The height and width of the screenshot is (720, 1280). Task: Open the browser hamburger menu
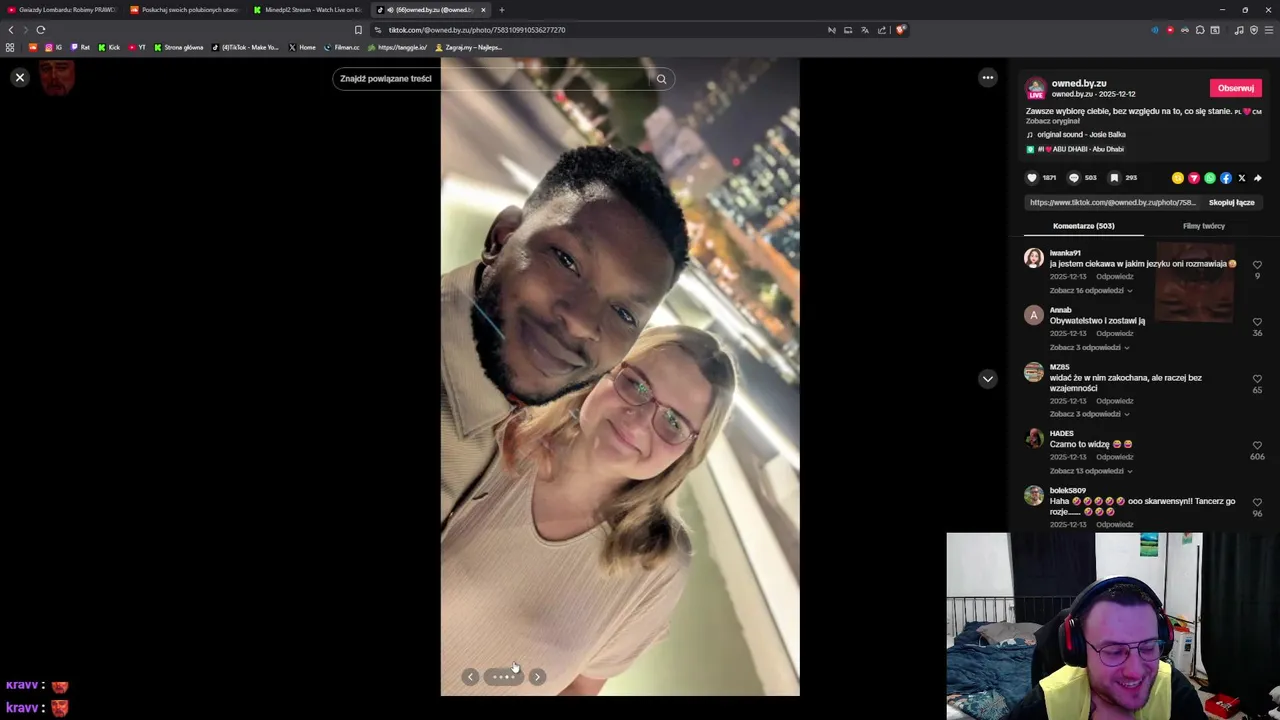pyautogui.click(x=1269, y=30)
